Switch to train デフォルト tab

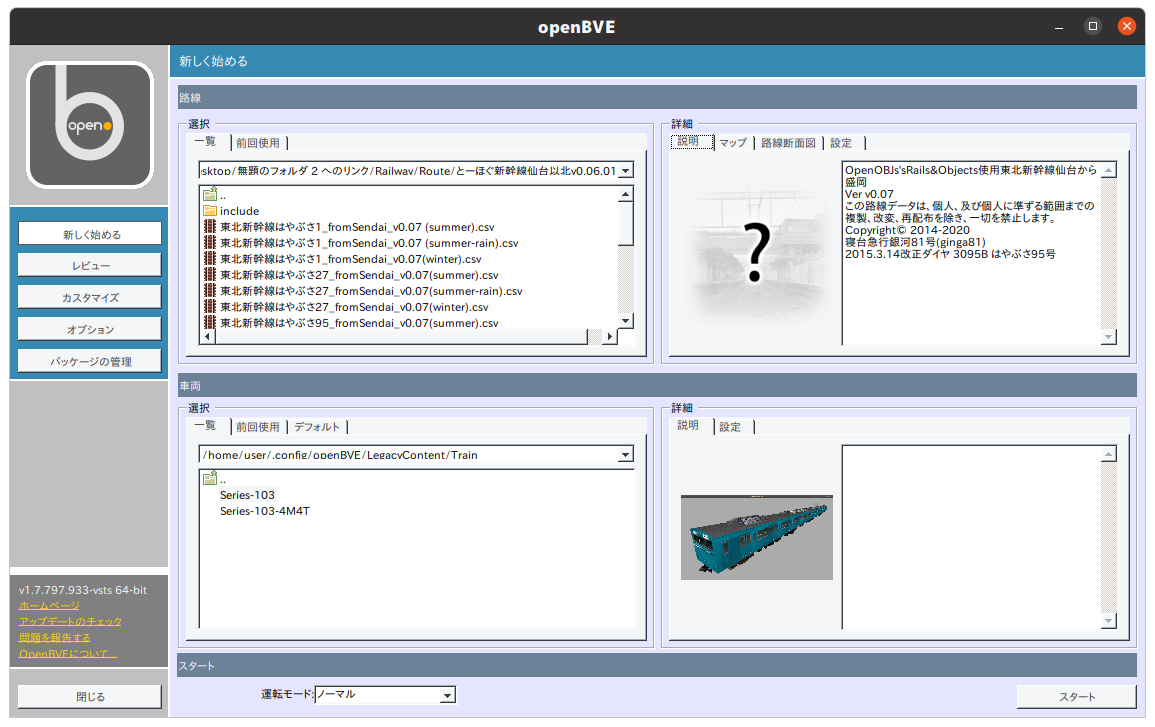(x=317, y=427)
